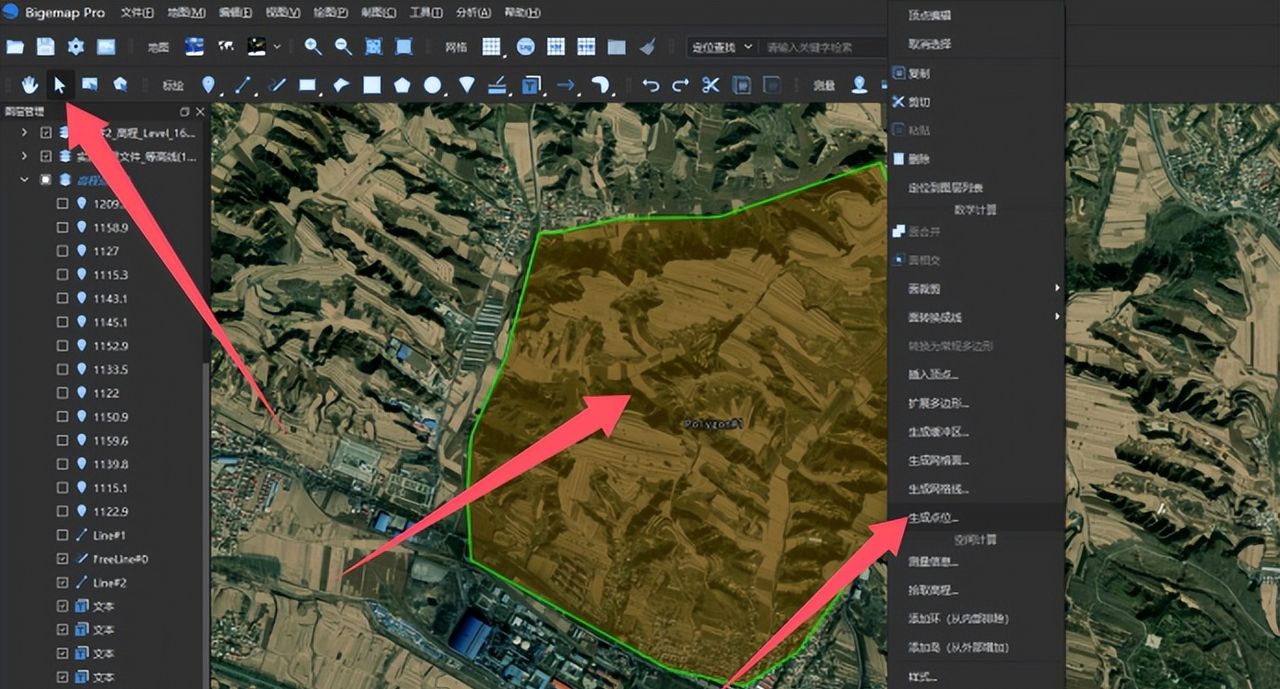Expand the 面转换成线 submenu arrow

tap(1057, 317)
